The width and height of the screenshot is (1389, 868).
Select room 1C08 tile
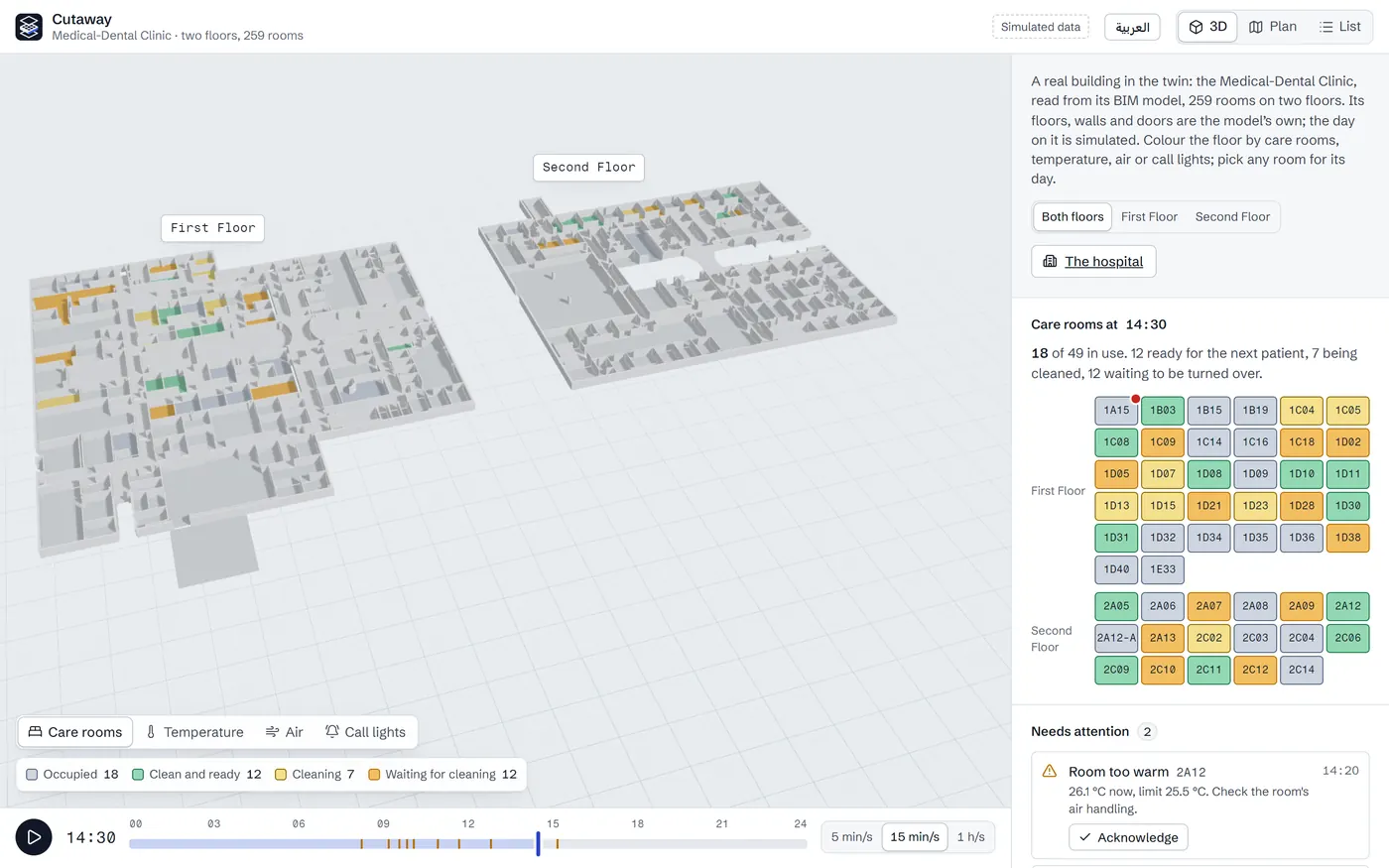(1116, 442)
